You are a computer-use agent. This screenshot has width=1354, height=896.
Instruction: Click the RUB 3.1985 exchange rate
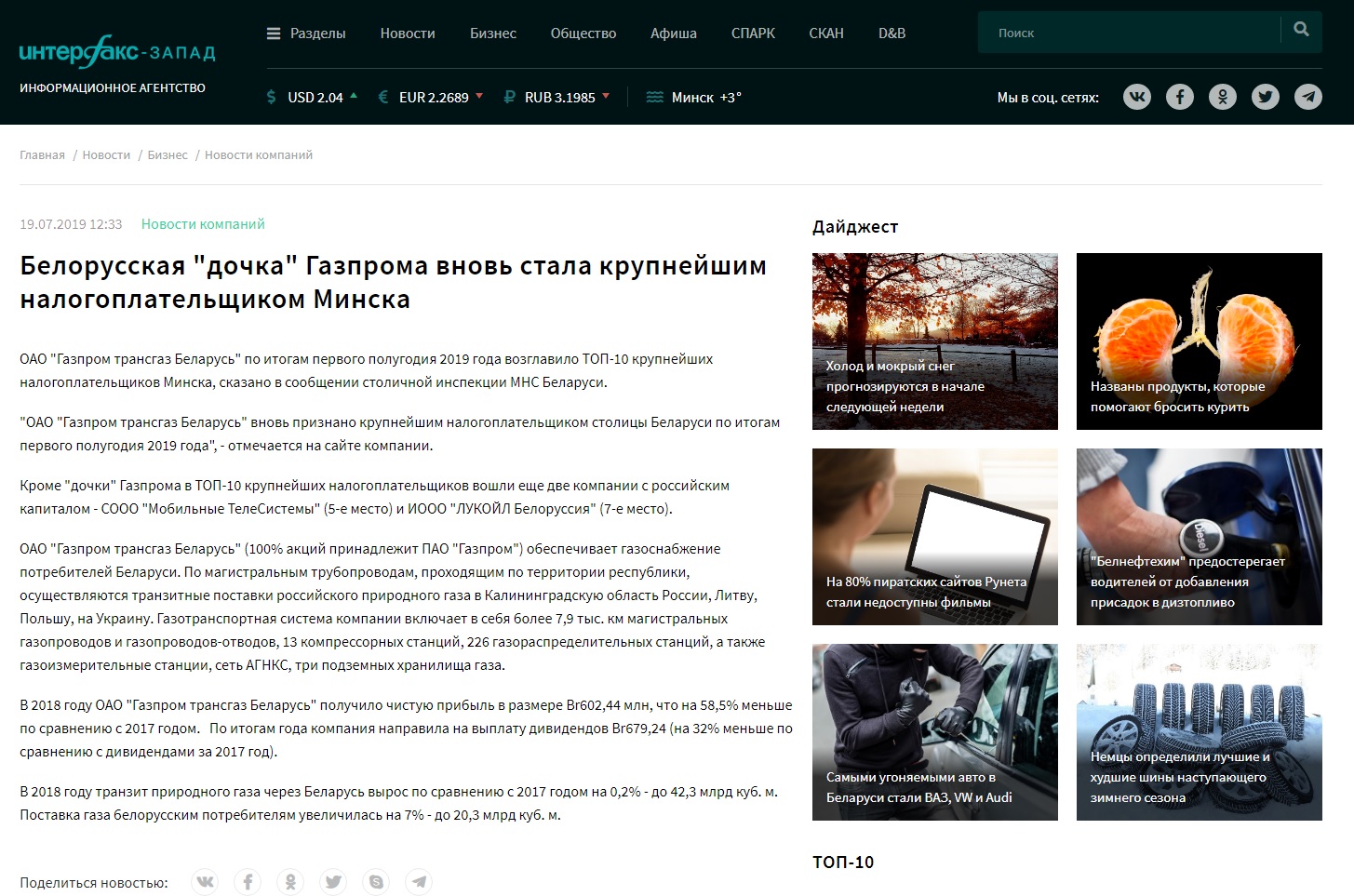click(560, 97)
